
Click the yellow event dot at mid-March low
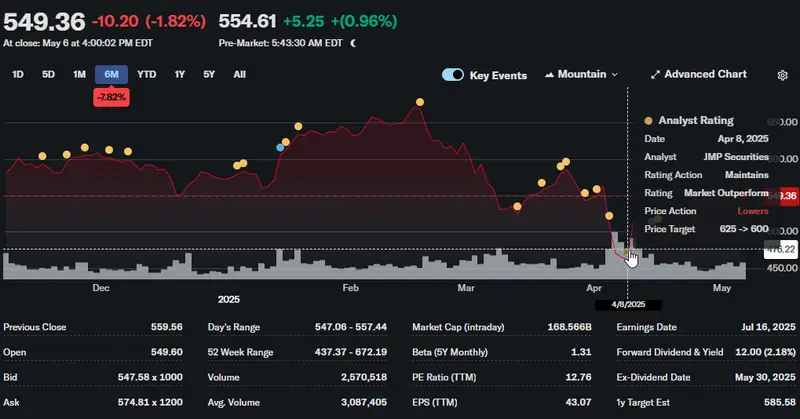coord(517,207)
